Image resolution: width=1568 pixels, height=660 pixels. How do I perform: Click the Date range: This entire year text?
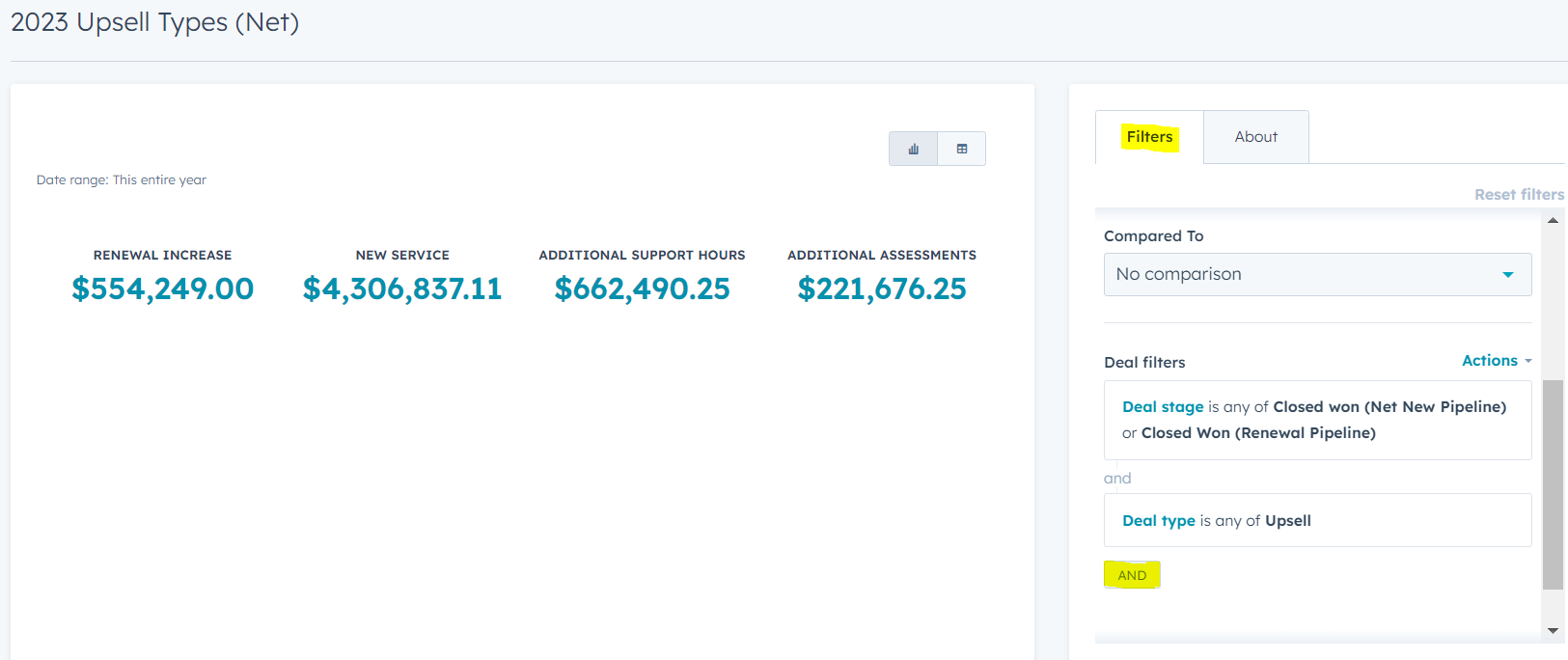(x=122, y=180)
